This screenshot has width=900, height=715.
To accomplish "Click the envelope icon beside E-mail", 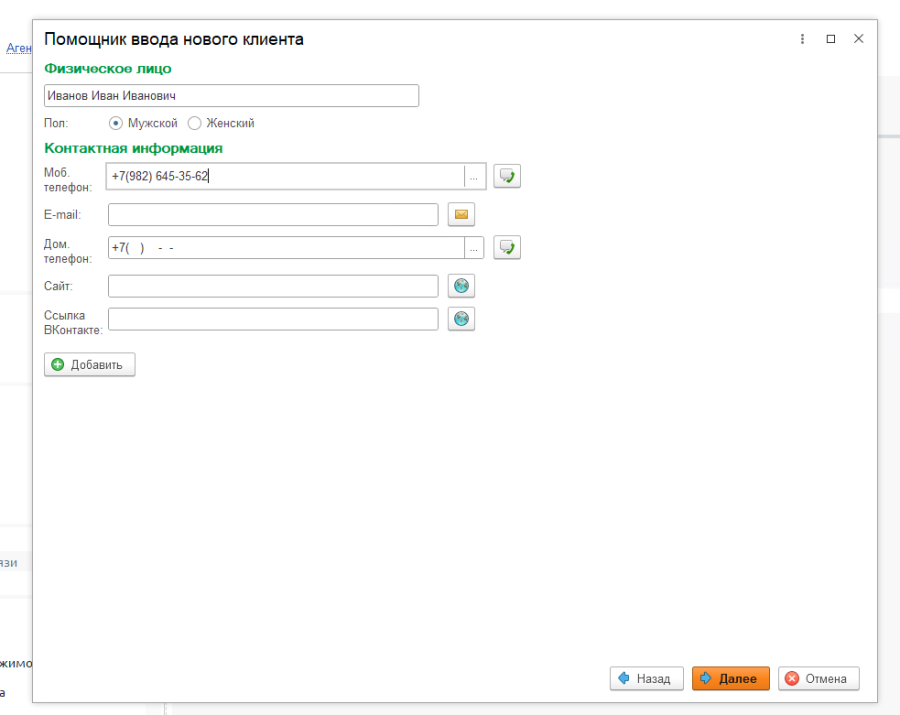I will [x=461, y=215].
